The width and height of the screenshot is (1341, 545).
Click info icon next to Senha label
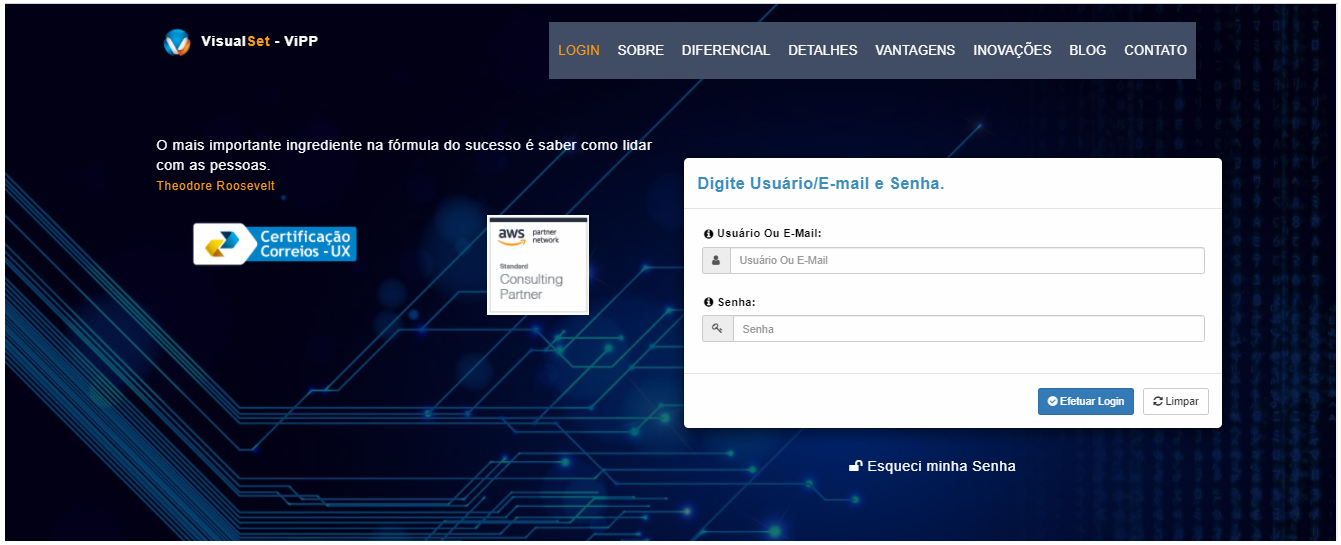pos(709,302)
